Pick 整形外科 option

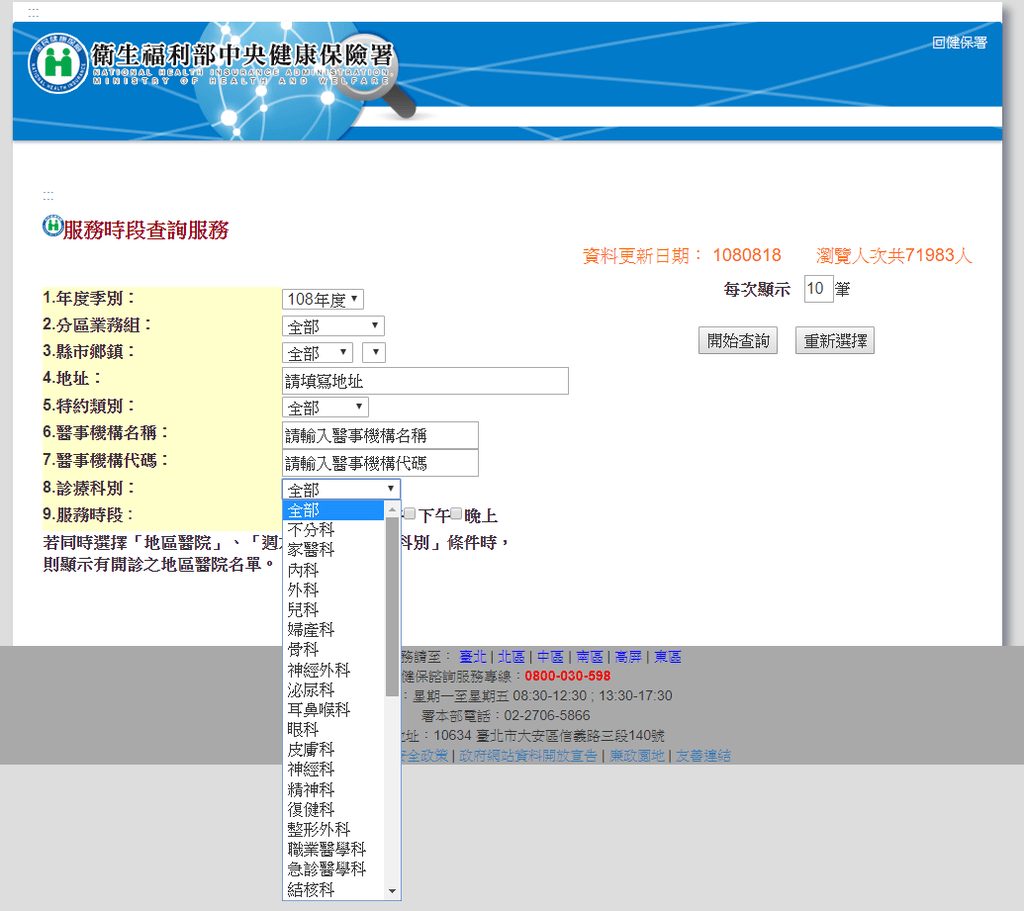(333, 829)
